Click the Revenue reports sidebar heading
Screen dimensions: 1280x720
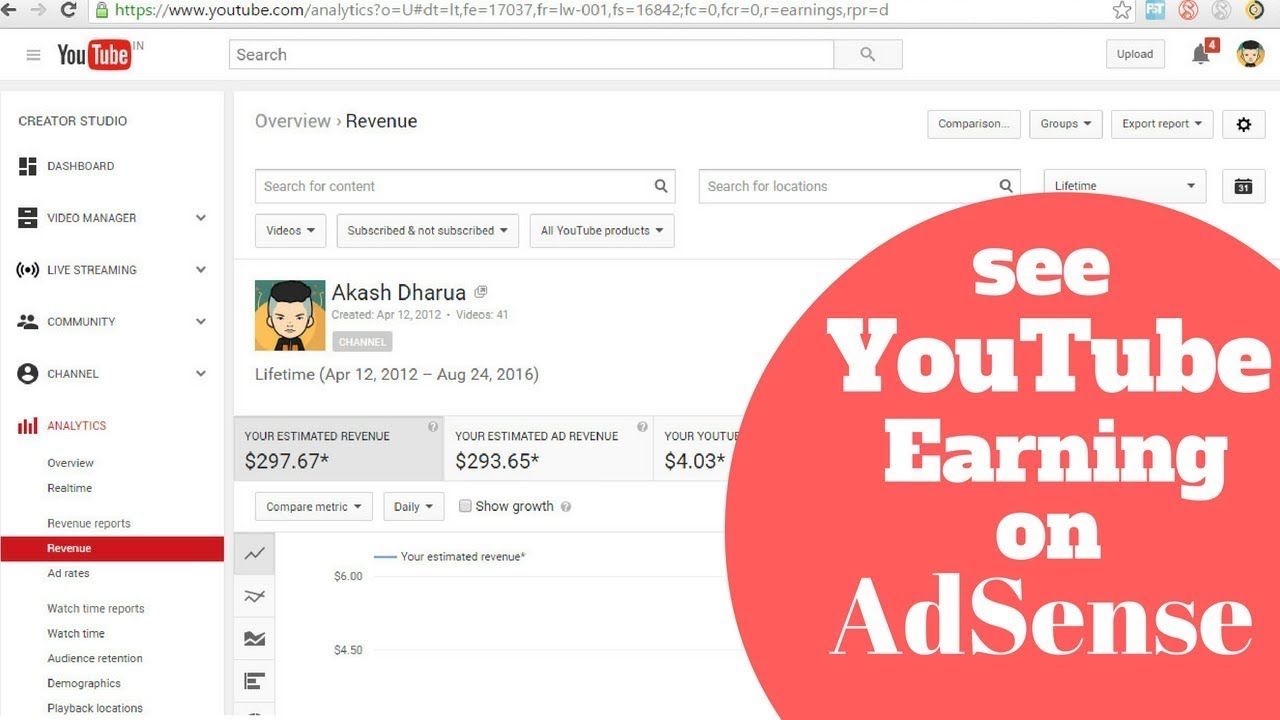(x=89, y=523)
